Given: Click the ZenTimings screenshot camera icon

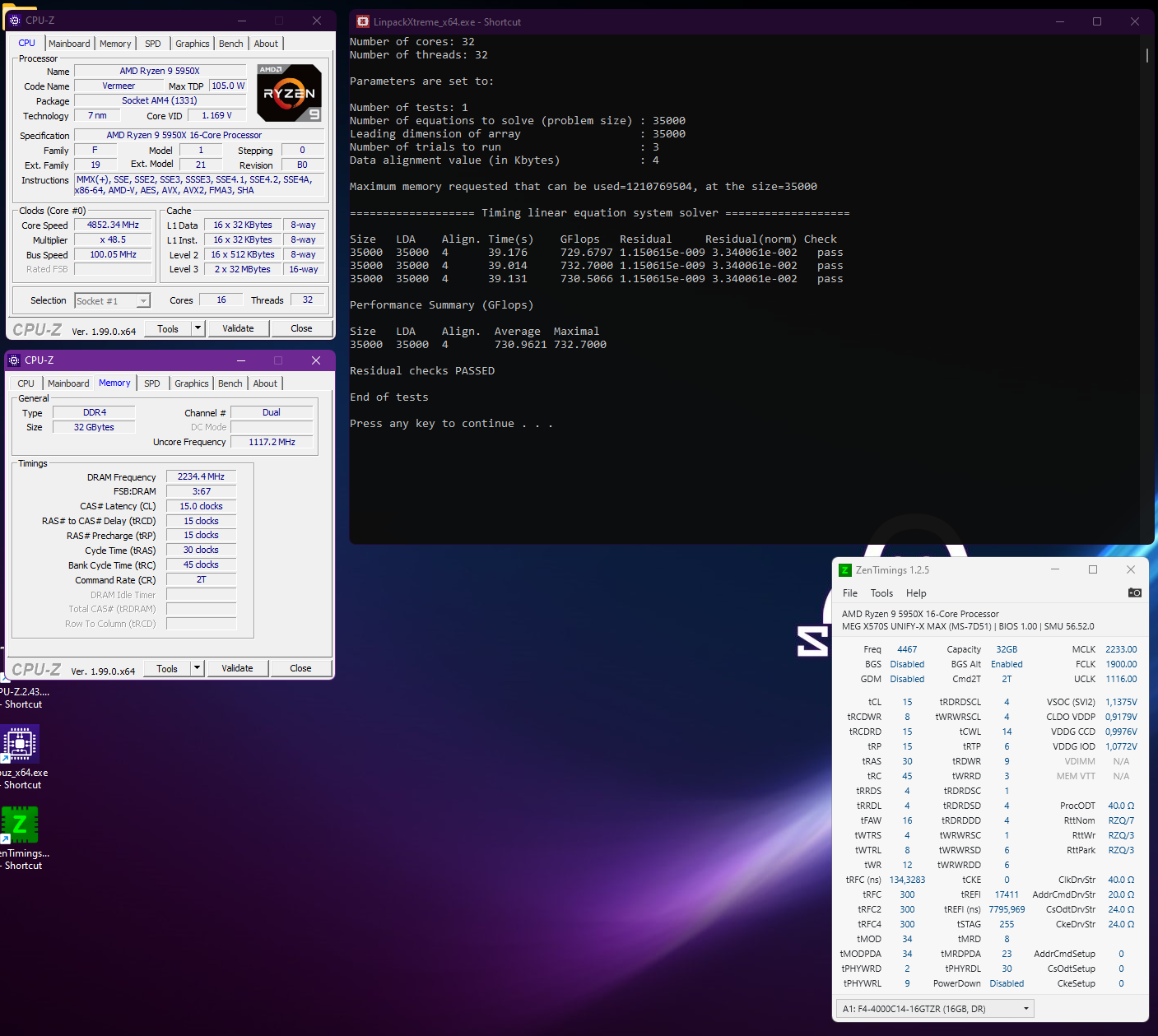Looking at the screenshot, I should (1134, 592).
